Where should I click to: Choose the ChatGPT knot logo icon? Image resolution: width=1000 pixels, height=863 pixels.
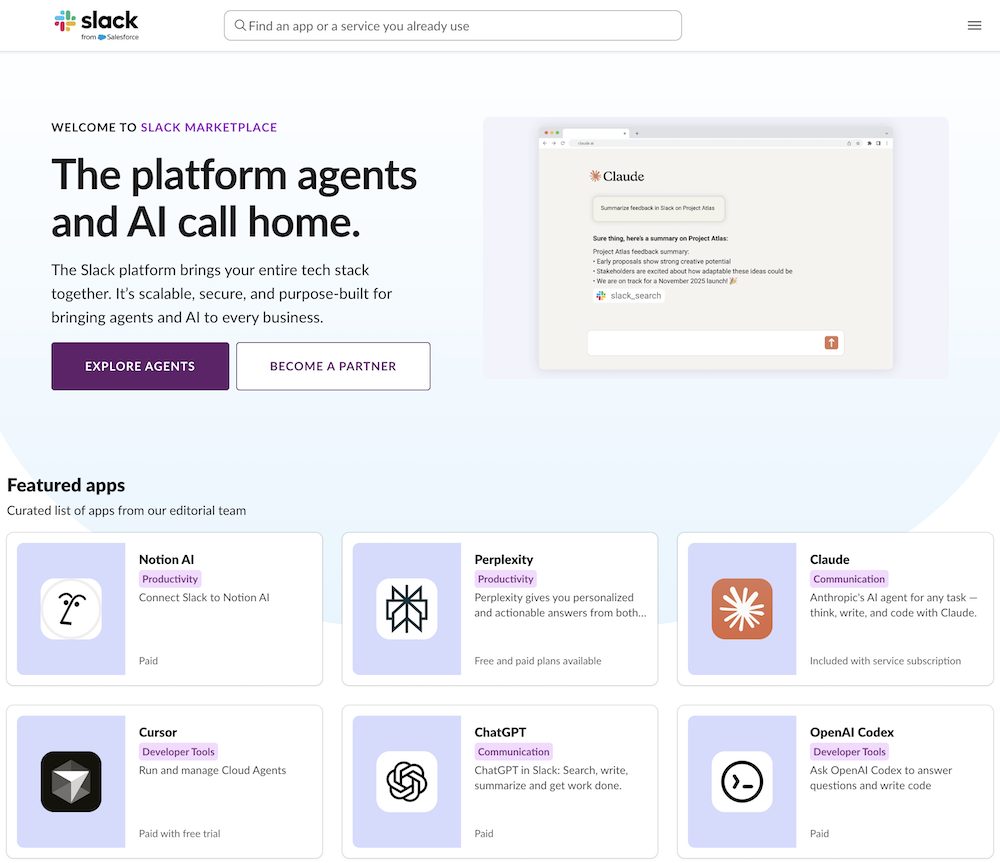pos(406,781)
